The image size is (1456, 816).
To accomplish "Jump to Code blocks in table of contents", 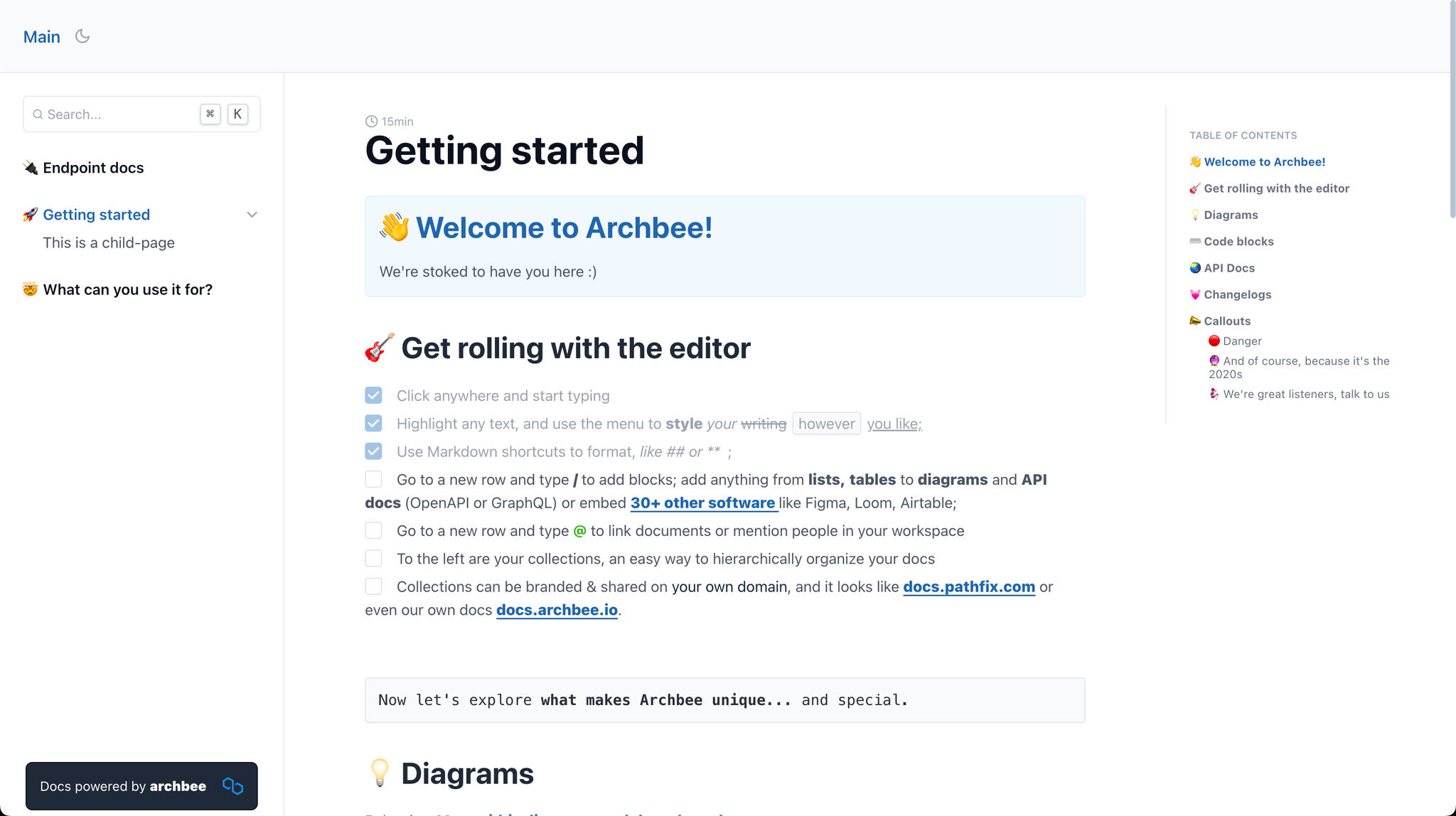I will (1238, 242).
